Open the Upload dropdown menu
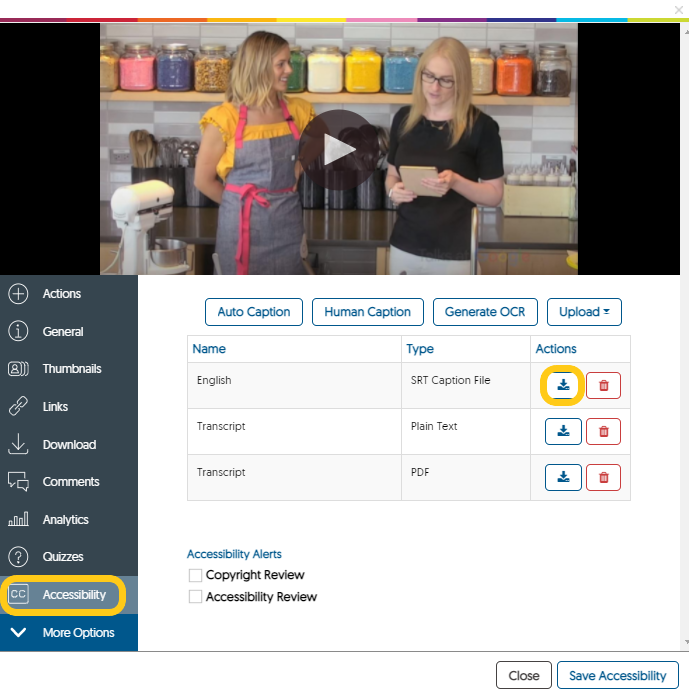The width and height of the screenshot is (689, 695). pyautogui.click(x=584, y=312)
